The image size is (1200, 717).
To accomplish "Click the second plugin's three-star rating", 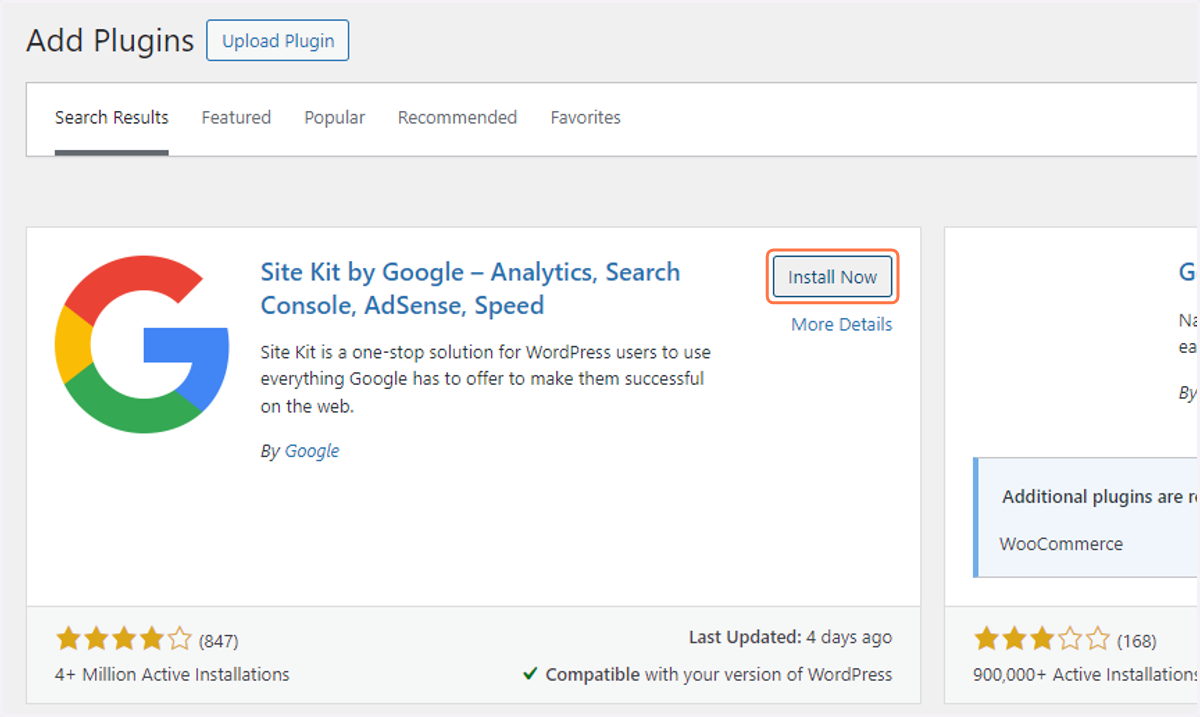I will [x=1042, y=639].
